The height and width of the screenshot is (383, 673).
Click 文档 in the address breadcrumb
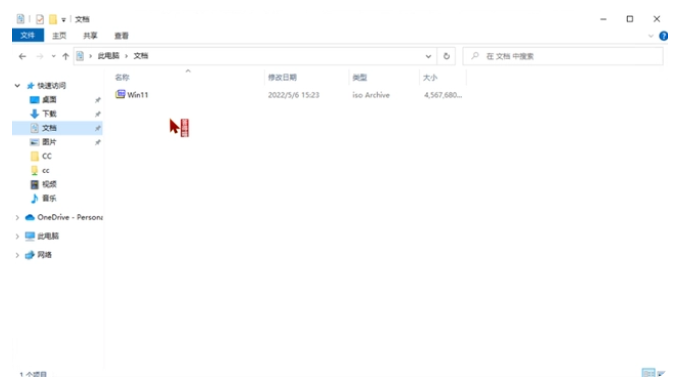[x=140, y=56]
